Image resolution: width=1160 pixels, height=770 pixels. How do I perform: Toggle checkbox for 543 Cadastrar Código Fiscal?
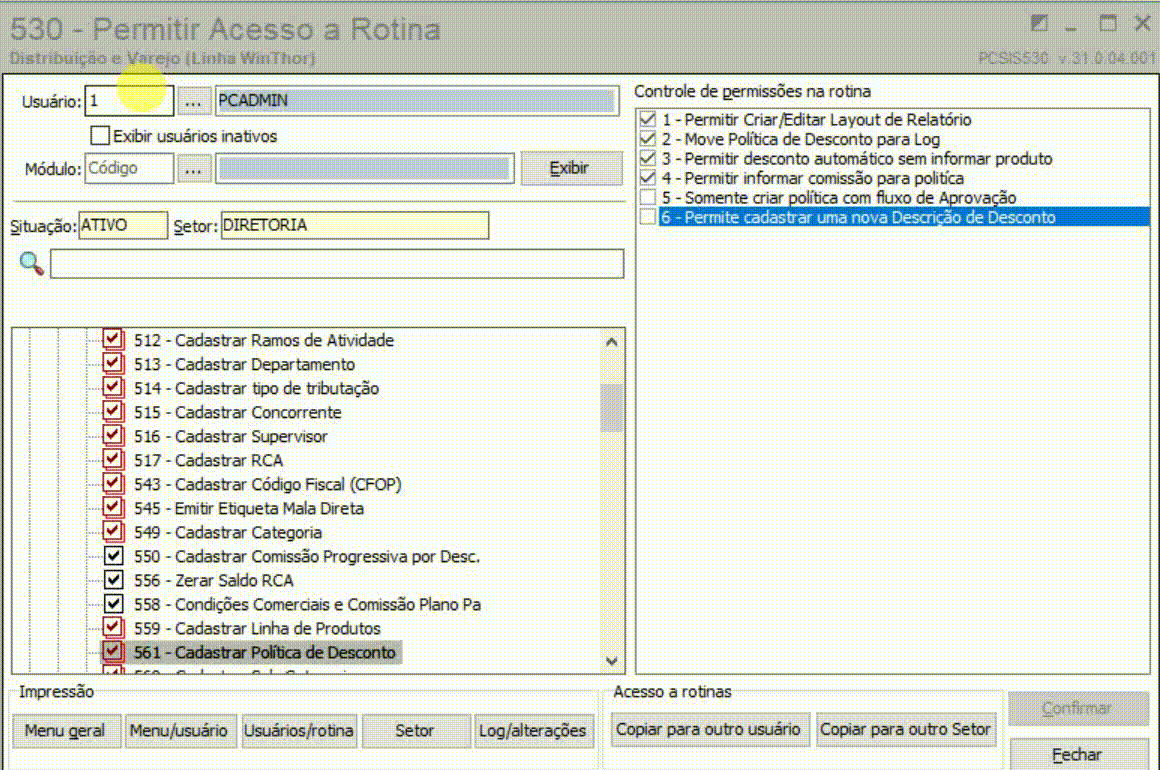(x=112, y=483)
